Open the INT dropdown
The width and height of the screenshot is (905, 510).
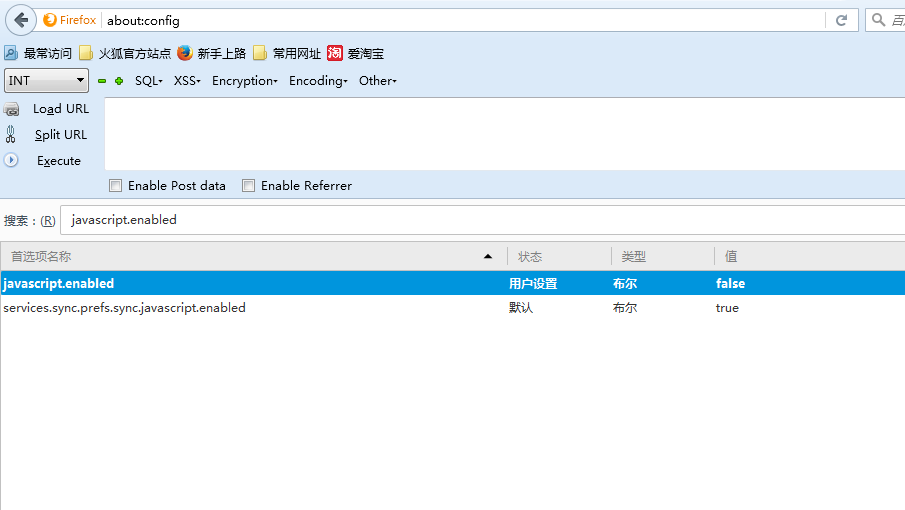point(46,81)
